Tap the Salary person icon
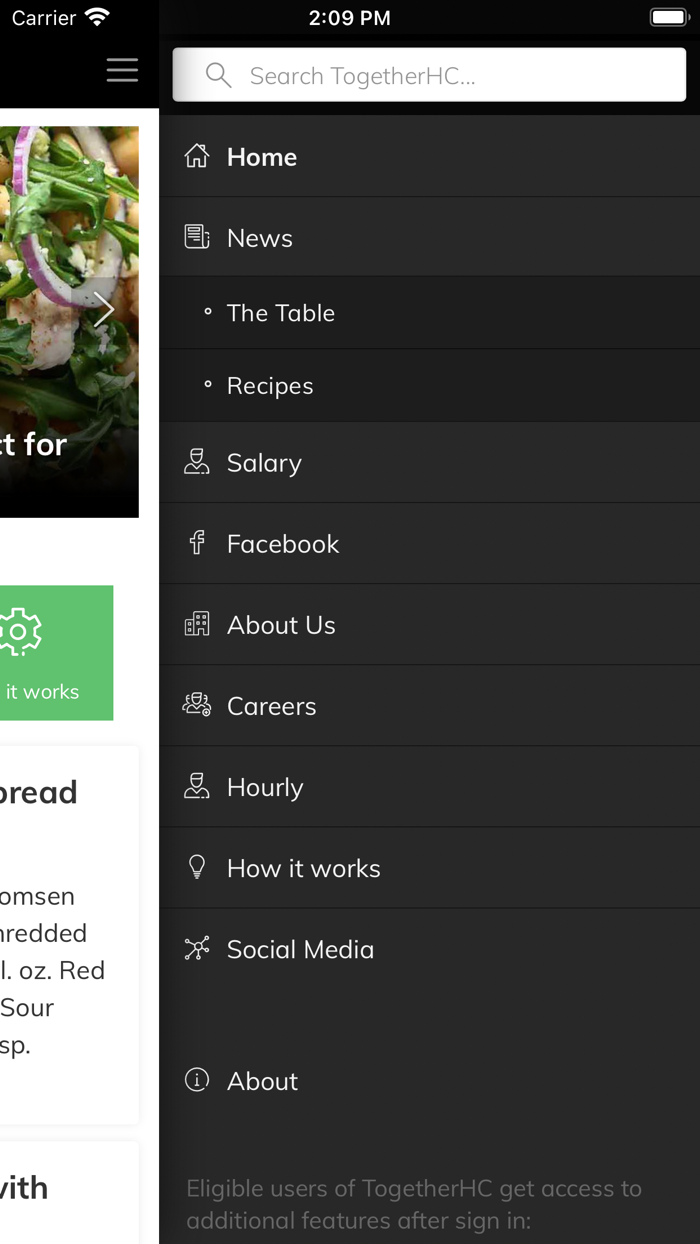 [197, 462]
